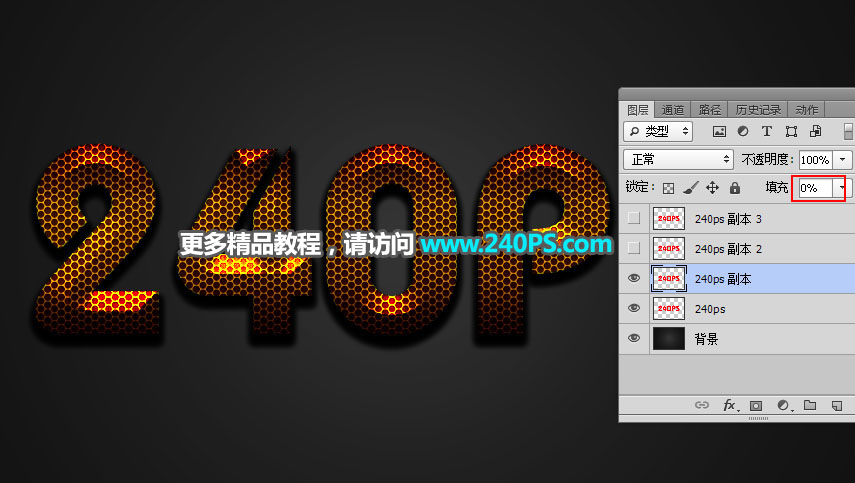The height and width of the screenshot is (483, 855).
Task: Switch to the 图层 tab
Action: click(x=637, y=110)
